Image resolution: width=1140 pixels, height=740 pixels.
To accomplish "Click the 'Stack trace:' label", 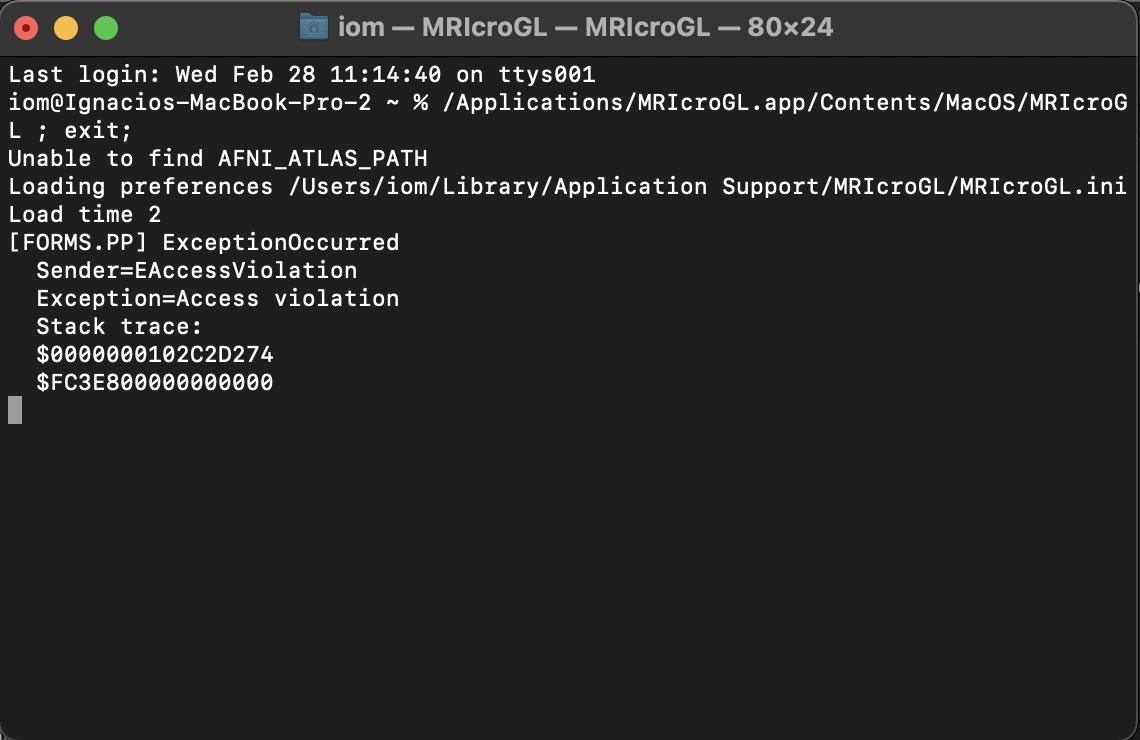I will coord(119,327).
